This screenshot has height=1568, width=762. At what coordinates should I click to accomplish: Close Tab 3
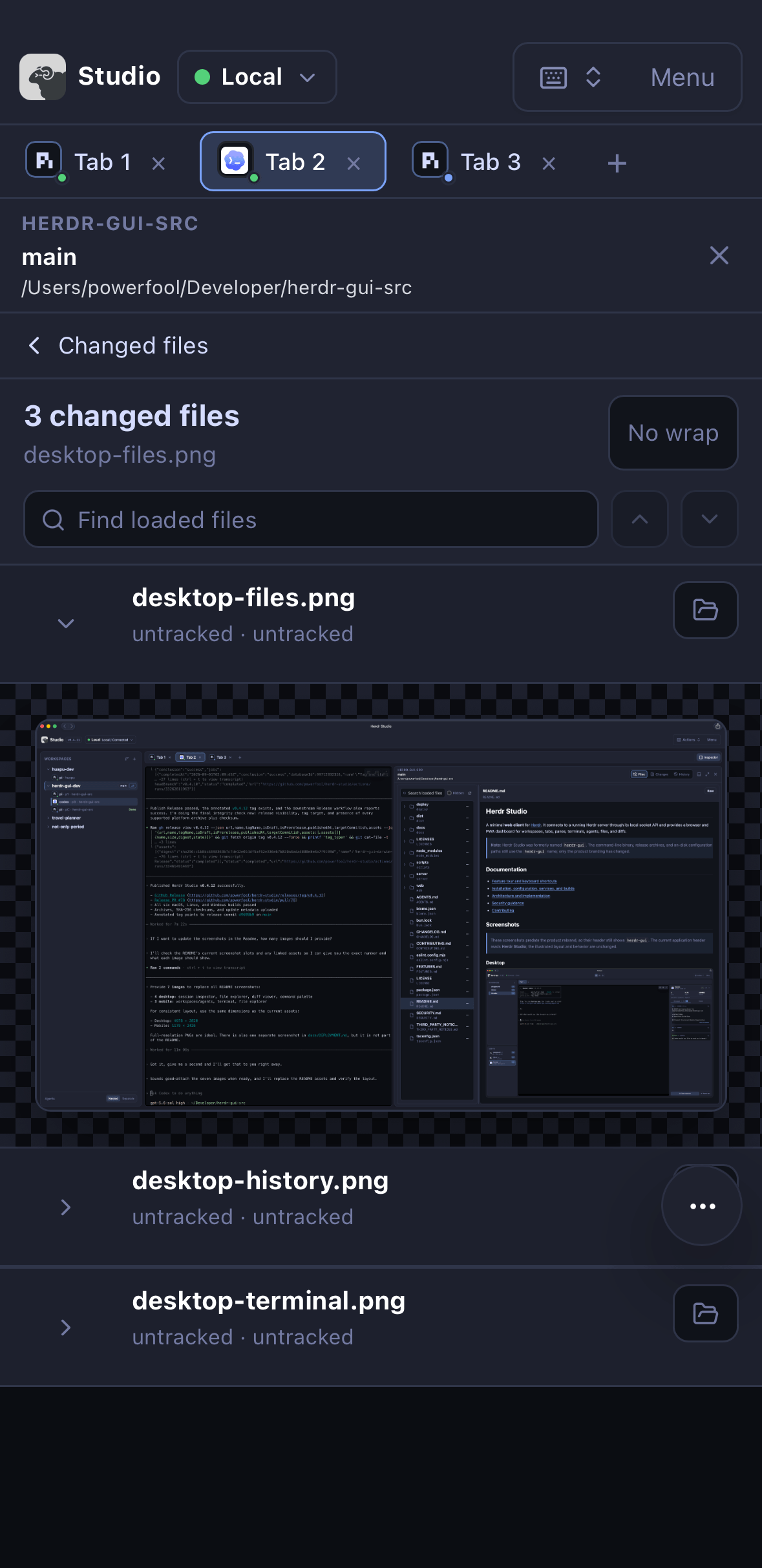[549, 164]
